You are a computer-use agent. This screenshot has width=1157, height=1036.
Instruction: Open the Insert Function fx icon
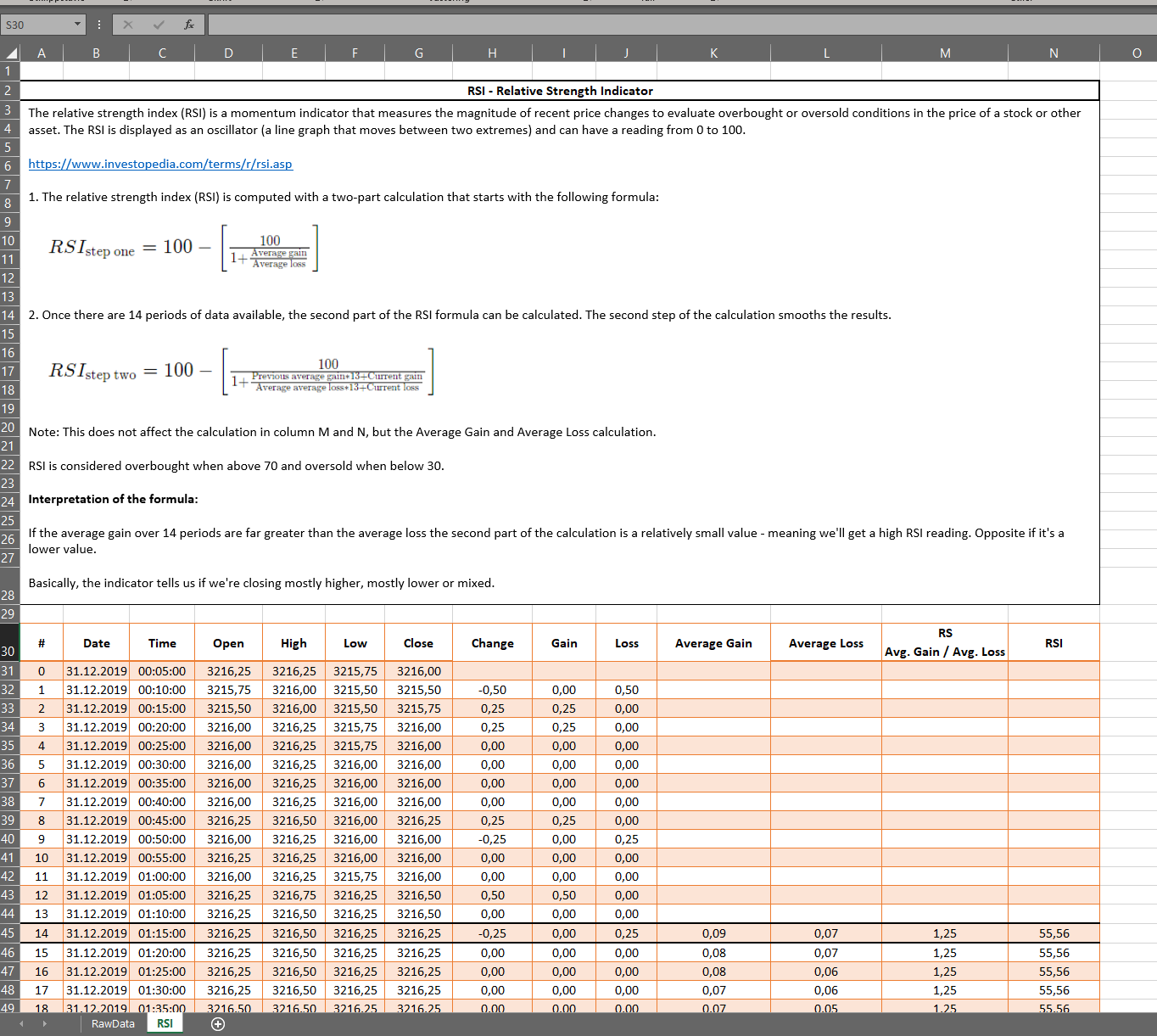coord(189,25)
